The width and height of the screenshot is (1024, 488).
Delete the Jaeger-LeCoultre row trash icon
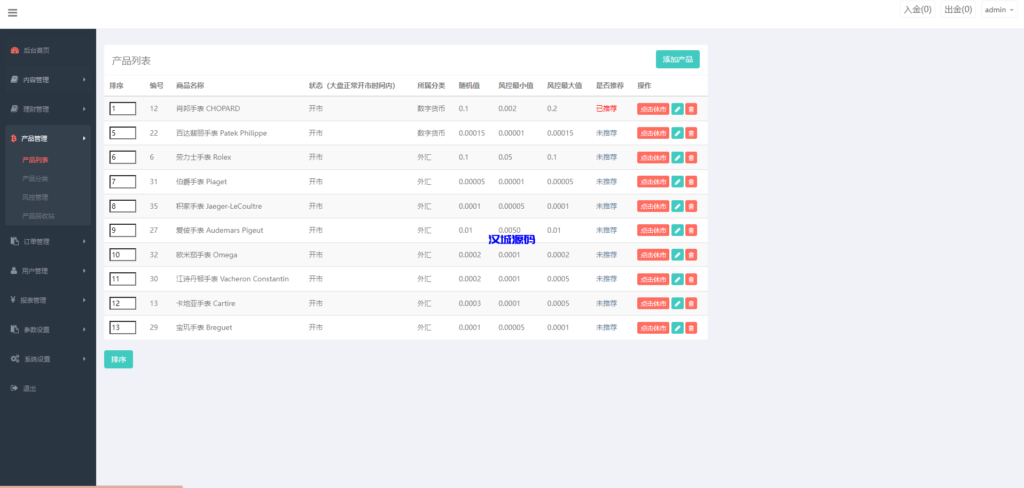692,206
